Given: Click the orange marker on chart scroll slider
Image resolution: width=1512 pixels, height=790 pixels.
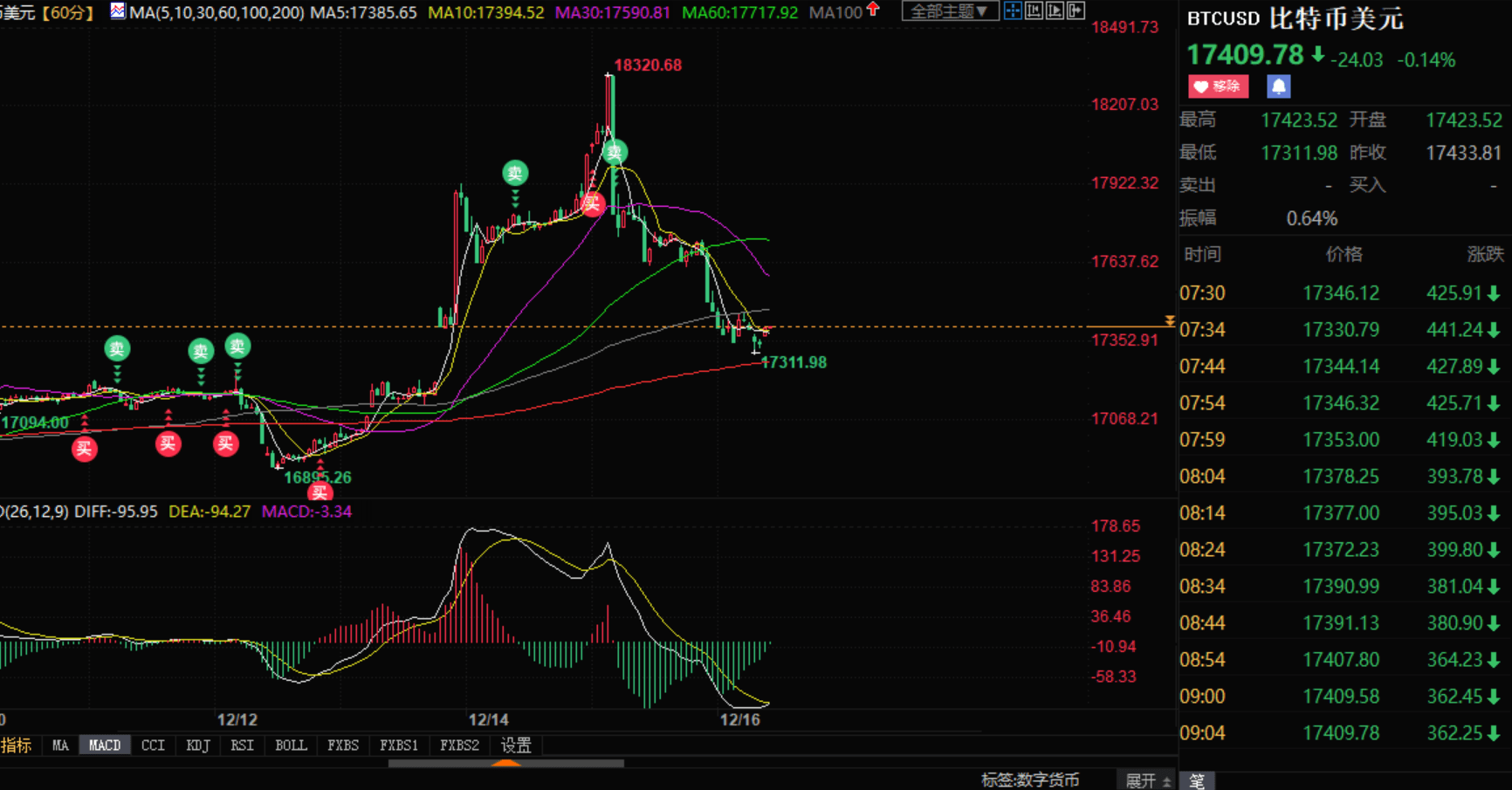Looking at the screenshot, I should [x=506, y=764].
